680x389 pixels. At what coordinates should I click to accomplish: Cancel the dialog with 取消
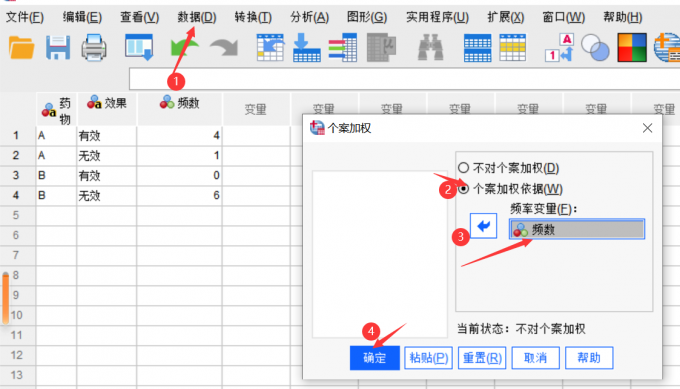click(536, 358)
